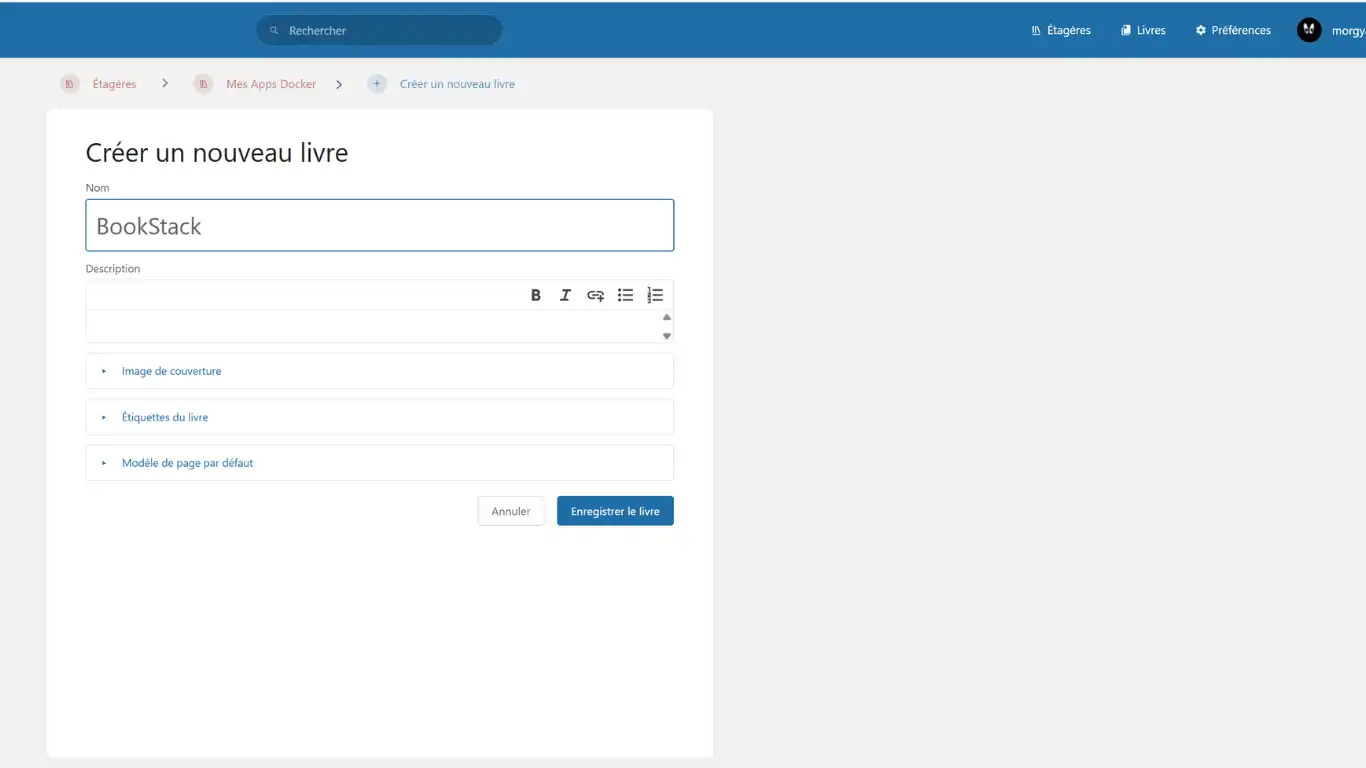This screenshot has height=768, width=1366.
Task: Click into the Nom text field
Action: point(380,226)
